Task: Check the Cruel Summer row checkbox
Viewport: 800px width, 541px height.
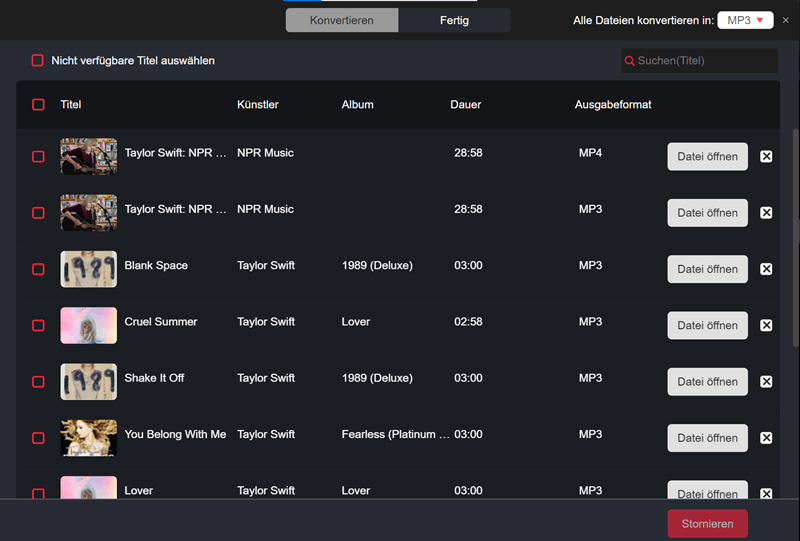Action: tap(38, 325)
